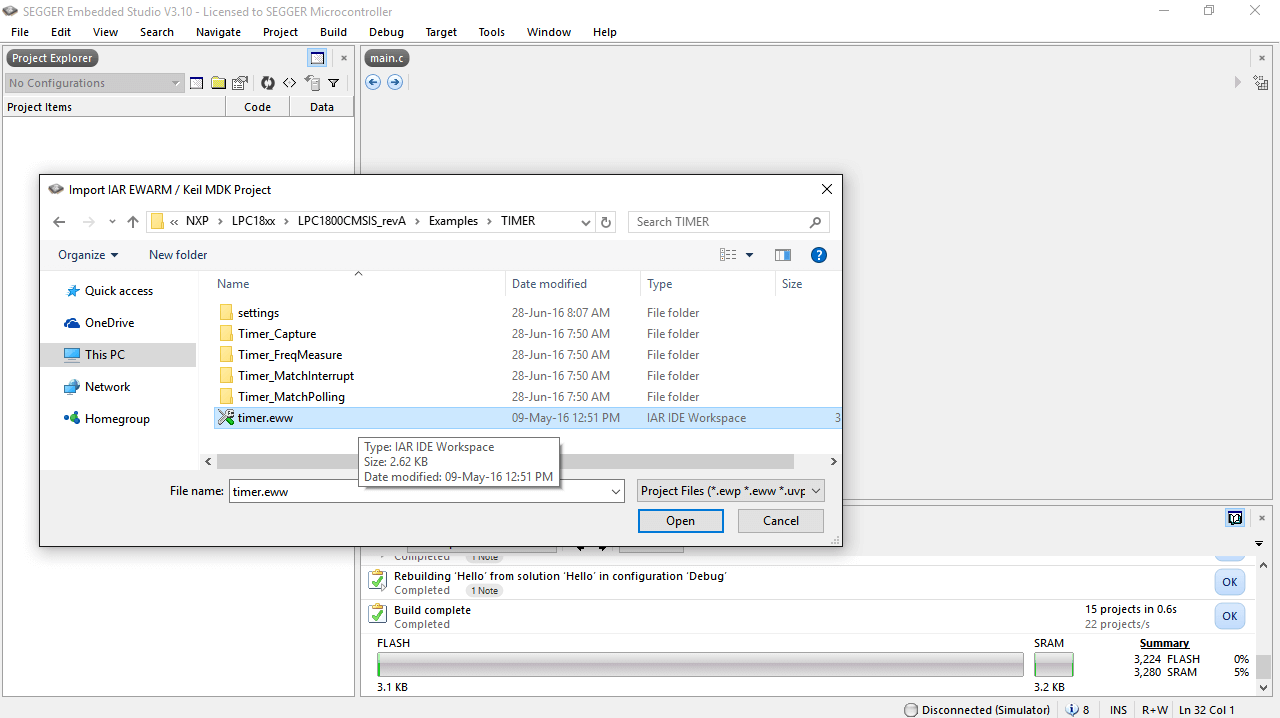Click the Up one level arrow in dialog
The image size is (1280, 718).
(132, 222)
